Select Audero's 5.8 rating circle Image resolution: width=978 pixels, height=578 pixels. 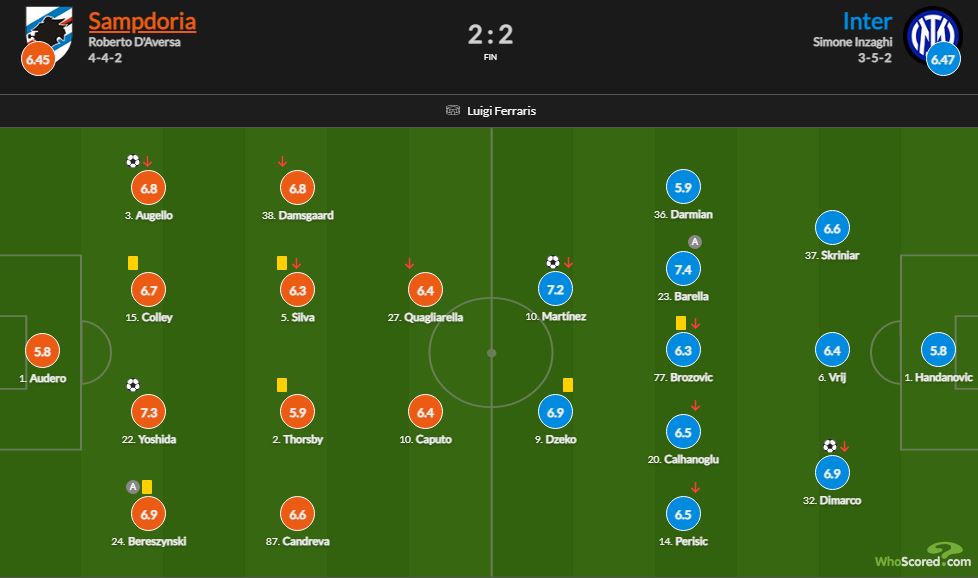(x=42, y=351)
